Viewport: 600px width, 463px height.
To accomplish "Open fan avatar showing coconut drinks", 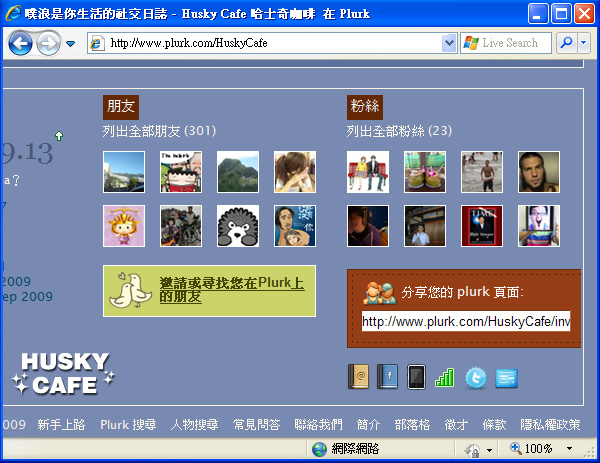I will (x=425, y=172).
